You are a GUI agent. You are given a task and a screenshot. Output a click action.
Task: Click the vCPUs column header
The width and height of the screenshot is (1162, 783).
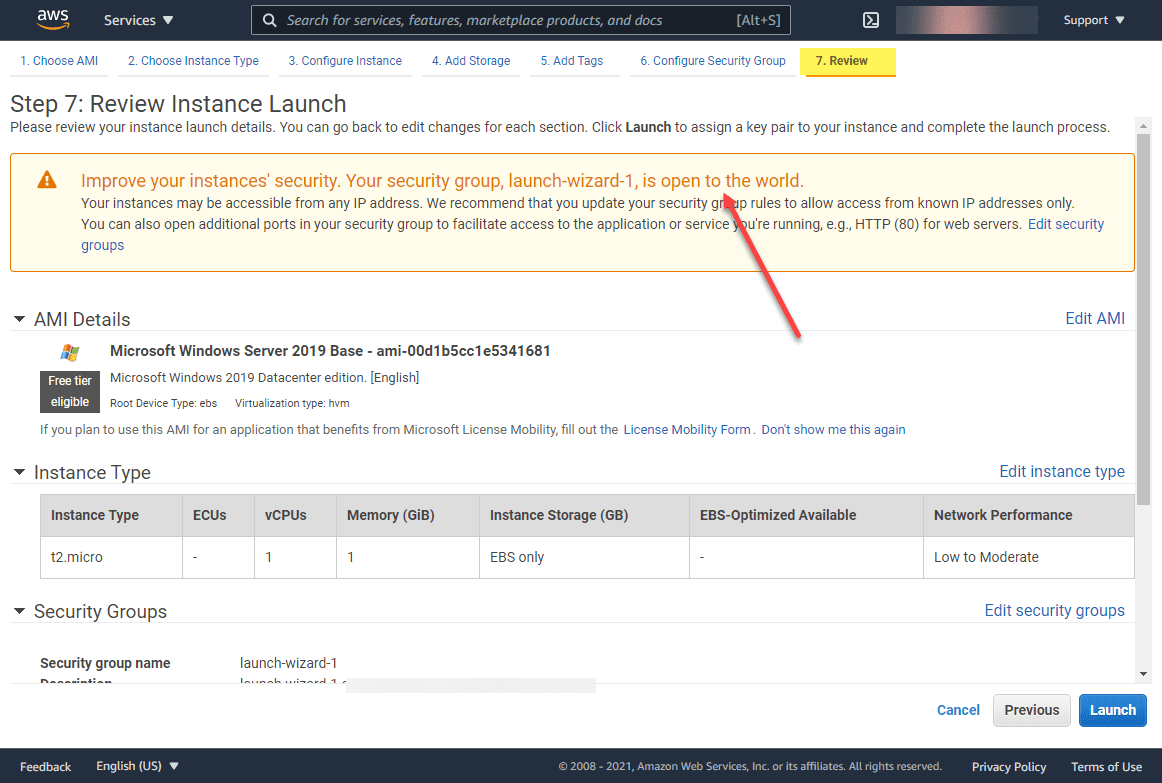[295, 516]
